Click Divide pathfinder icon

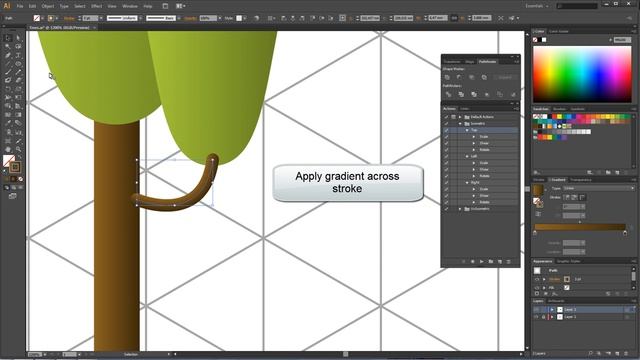[x=448, y=94]
